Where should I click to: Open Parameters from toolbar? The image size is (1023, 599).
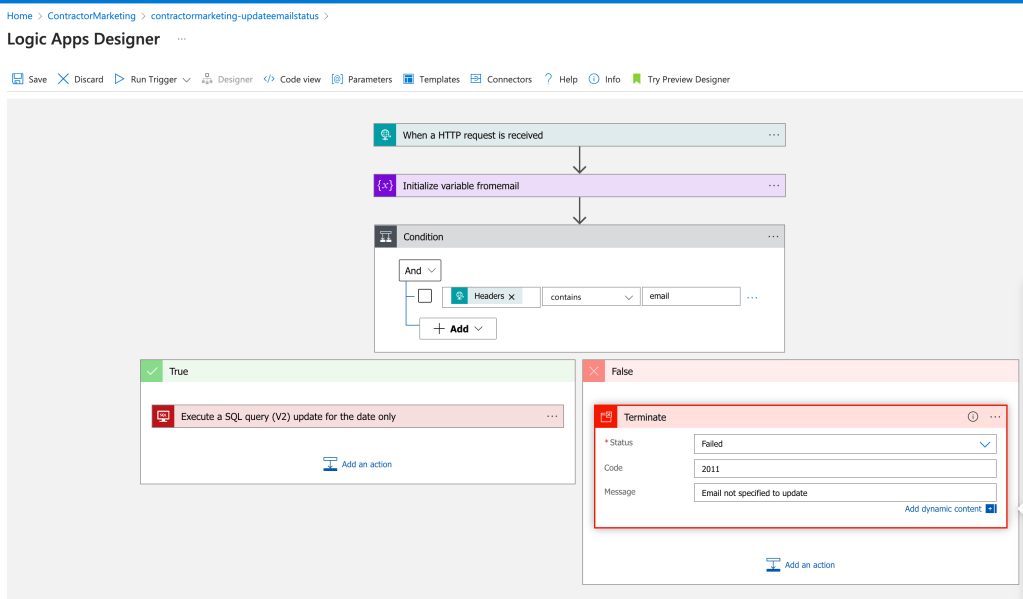pos(362,79)
